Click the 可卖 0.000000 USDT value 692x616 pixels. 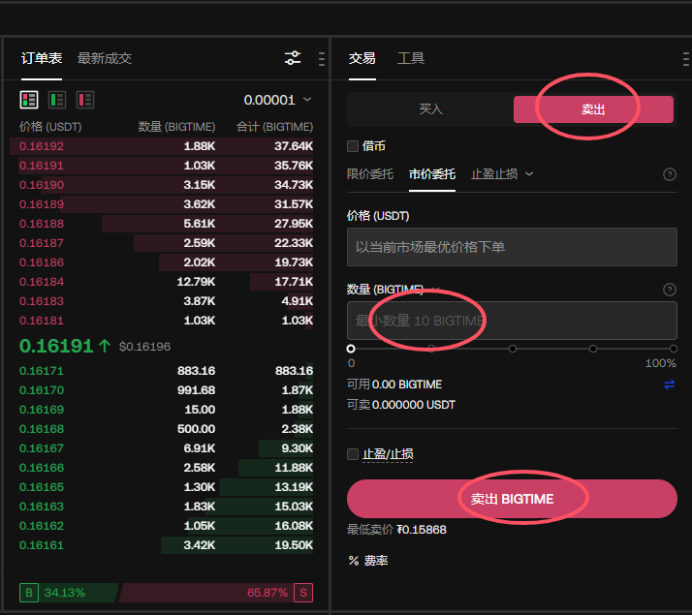pyautogui.click(x=401, y=405)
